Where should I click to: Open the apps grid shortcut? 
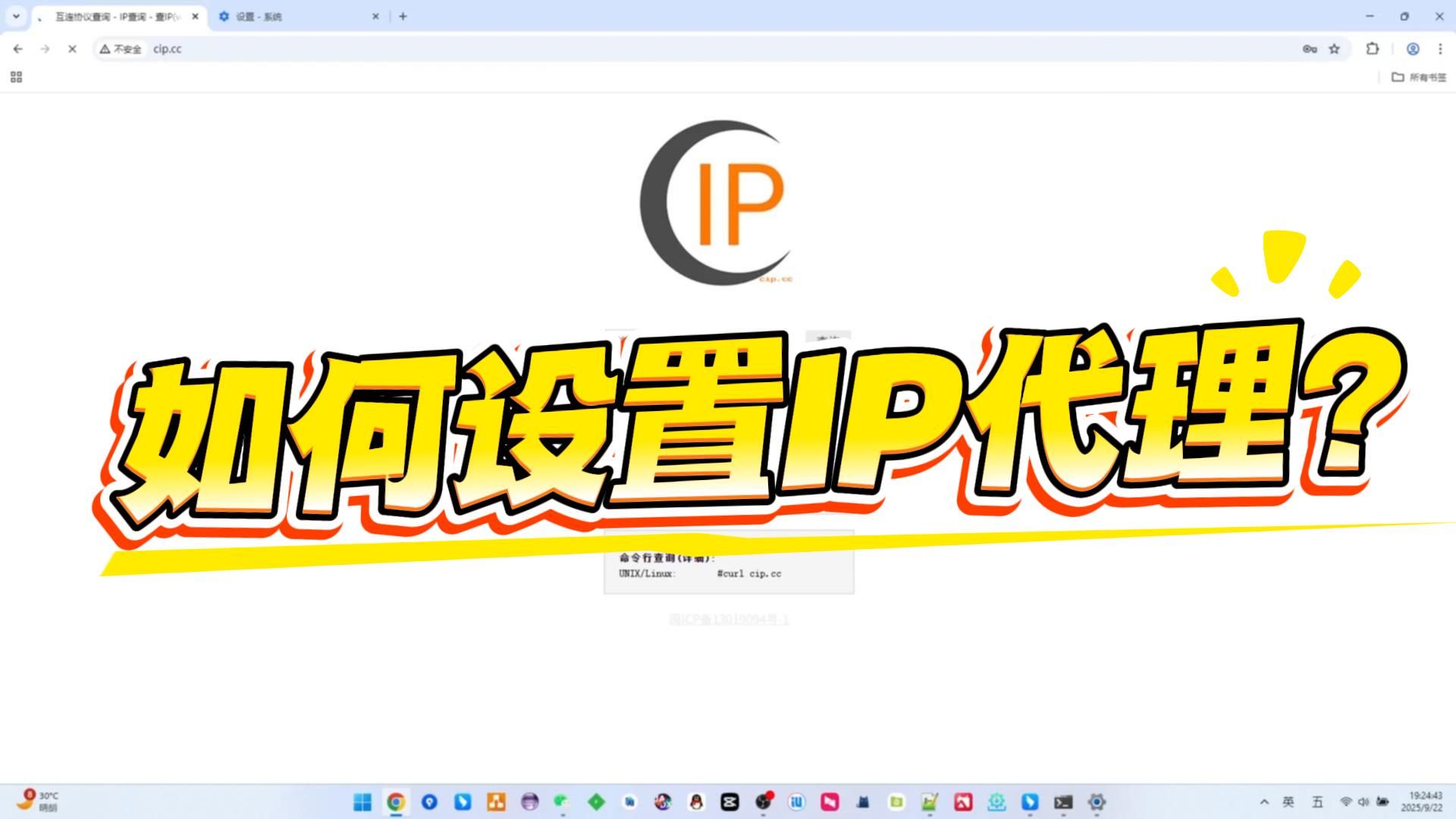(16, 77)
